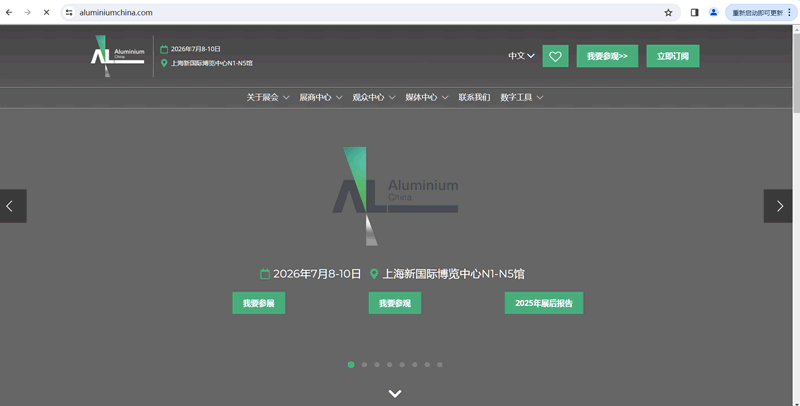Expand the 关于展会 menu
Image resolution: width=800 pixels, height=406 pixels.
click(x=267, y=97)
